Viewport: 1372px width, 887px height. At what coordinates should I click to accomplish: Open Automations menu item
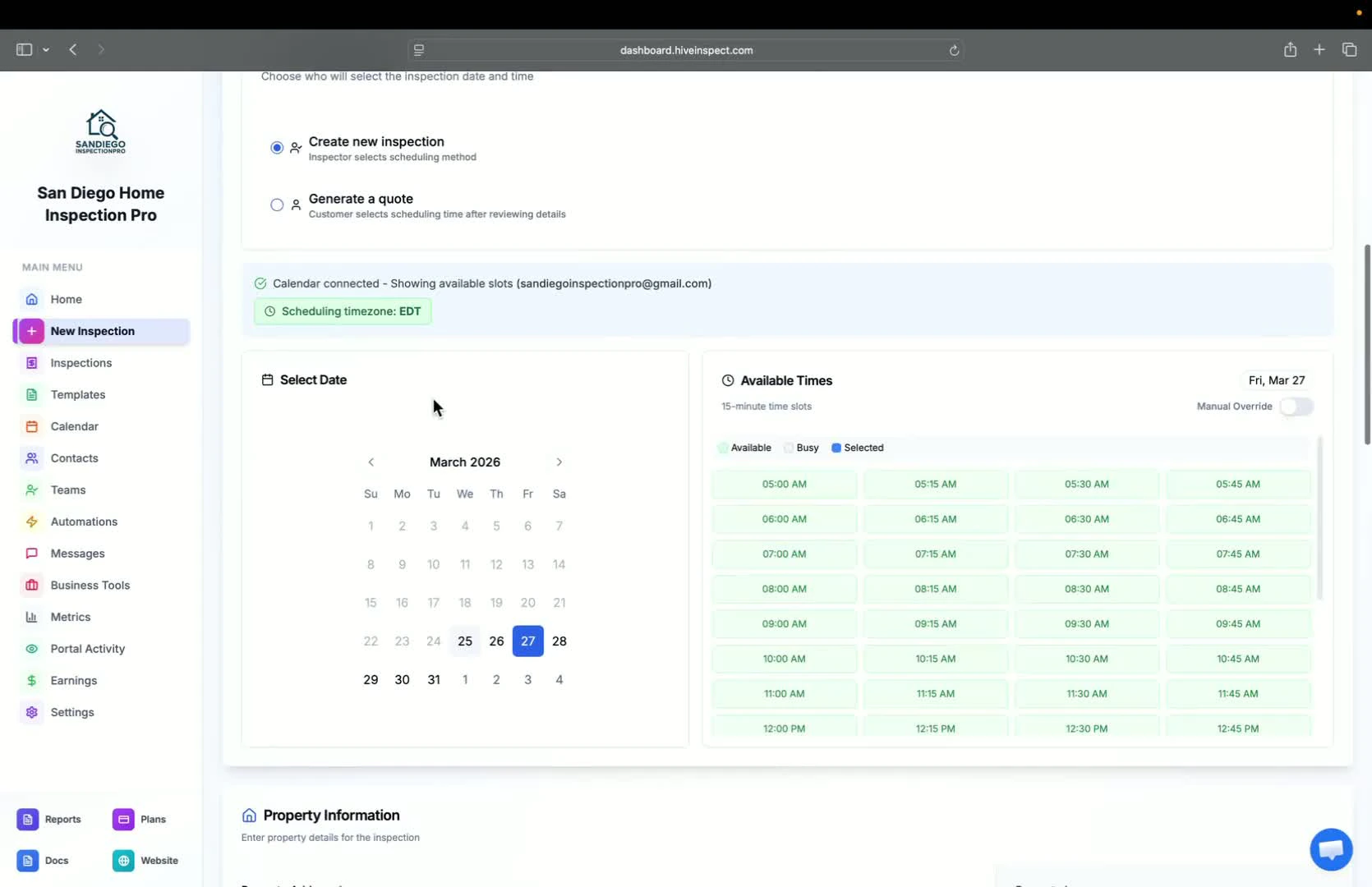84,522
